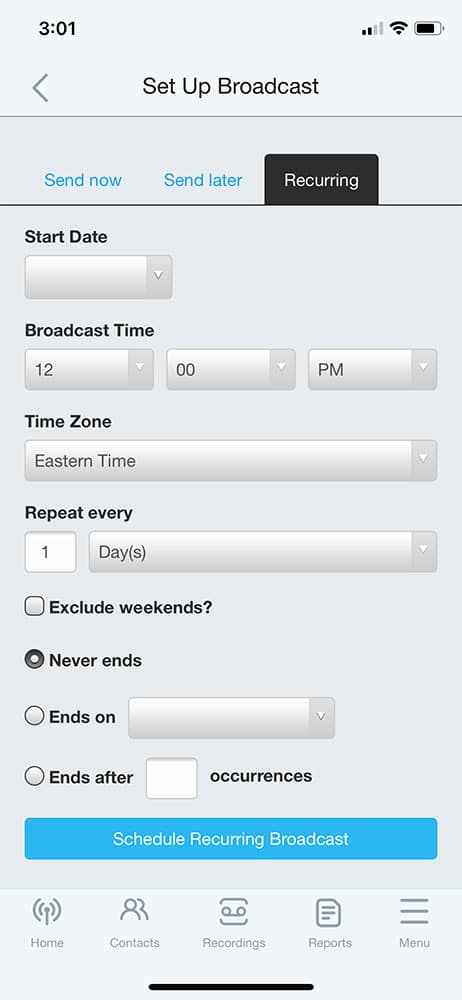Open the Contacts people icon

(x=135, y=910)
